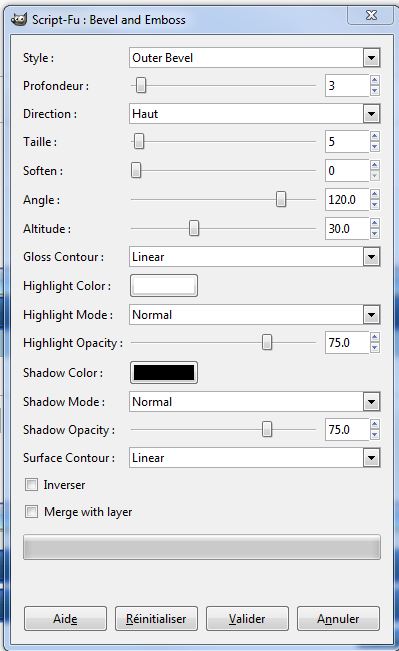
Task: Click the Taille slider handle
Action: [139, 142]
